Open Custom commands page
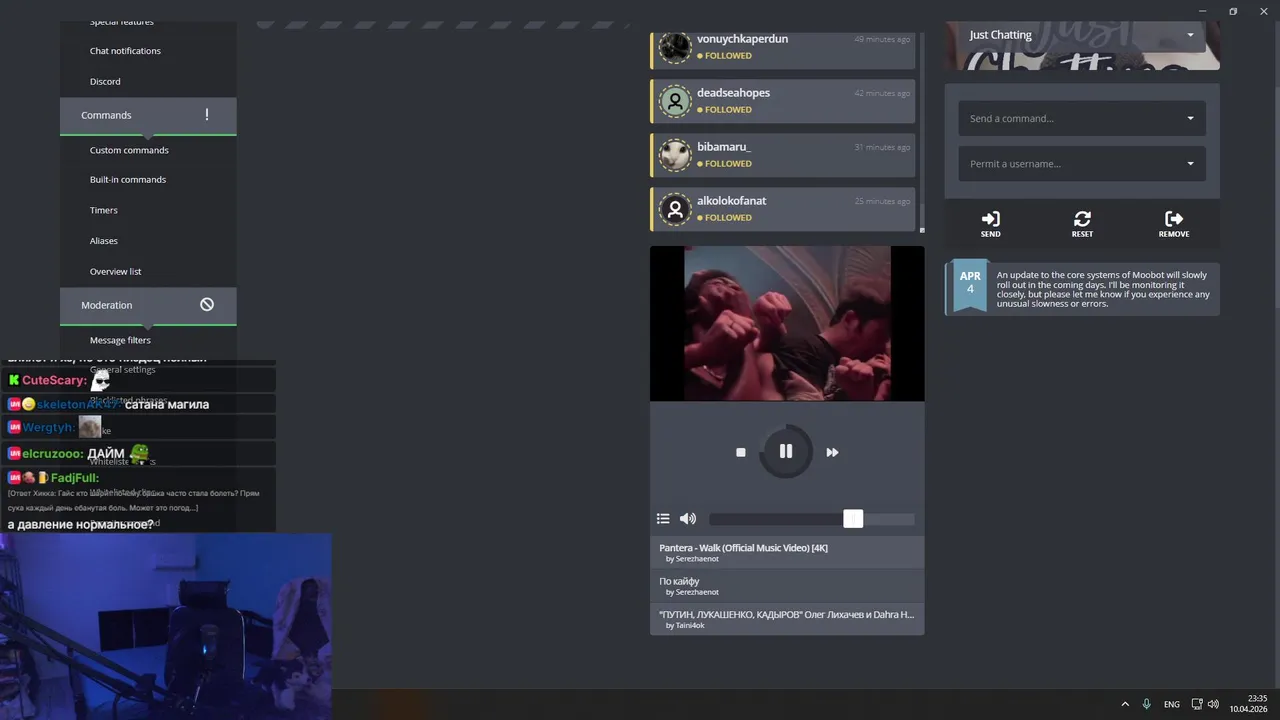Image resolution: width=1280 pixels, height=720 pixels. coord(129,150)
